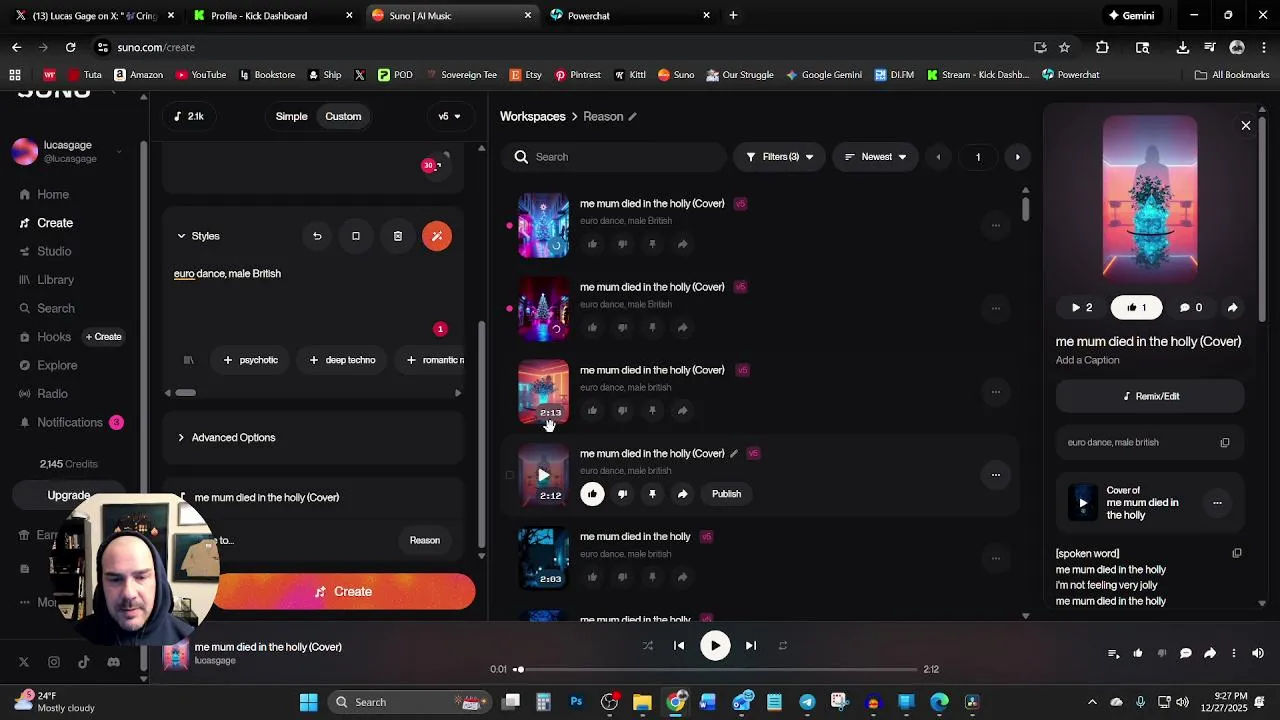
Task: Play the 2:03 song thumbnail
Action: point(544,559)
